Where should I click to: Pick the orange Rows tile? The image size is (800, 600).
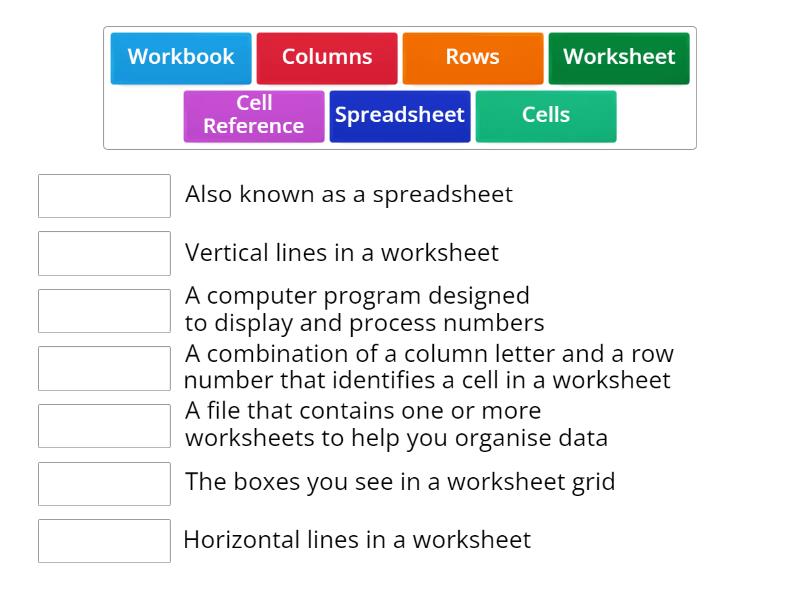473,58
